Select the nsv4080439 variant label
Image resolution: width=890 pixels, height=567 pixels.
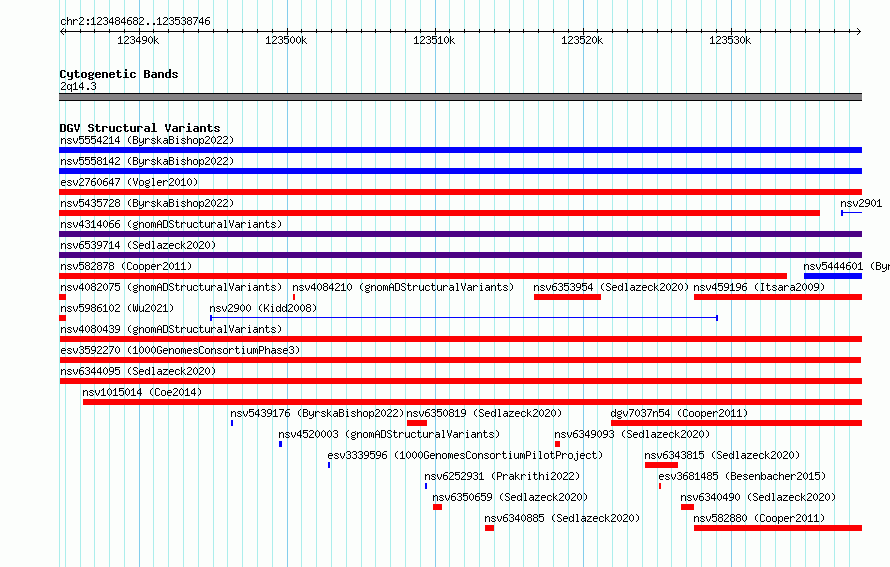[171, 329]
